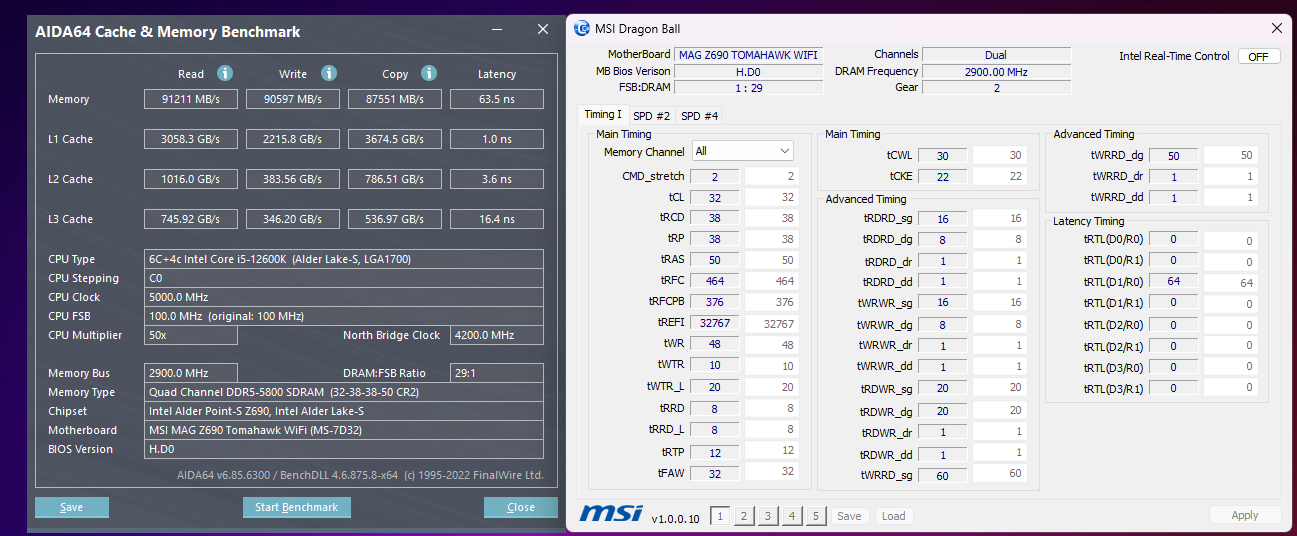Click the MotherBoard MAG Z690 TOMAHAWK WIFI field
The height and width of the screenshot is (536, 1297).
tap(749, 55)
